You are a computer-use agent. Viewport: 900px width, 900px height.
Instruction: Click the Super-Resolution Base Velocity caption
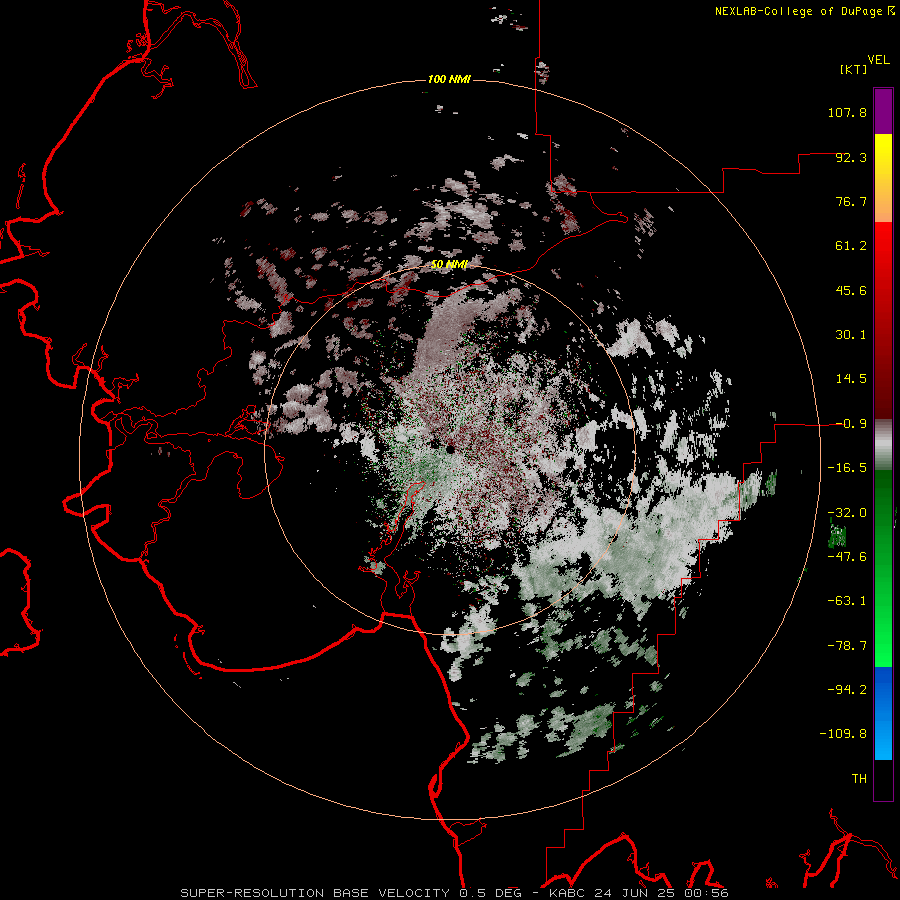pyautogui.click(x=455, y=893)
